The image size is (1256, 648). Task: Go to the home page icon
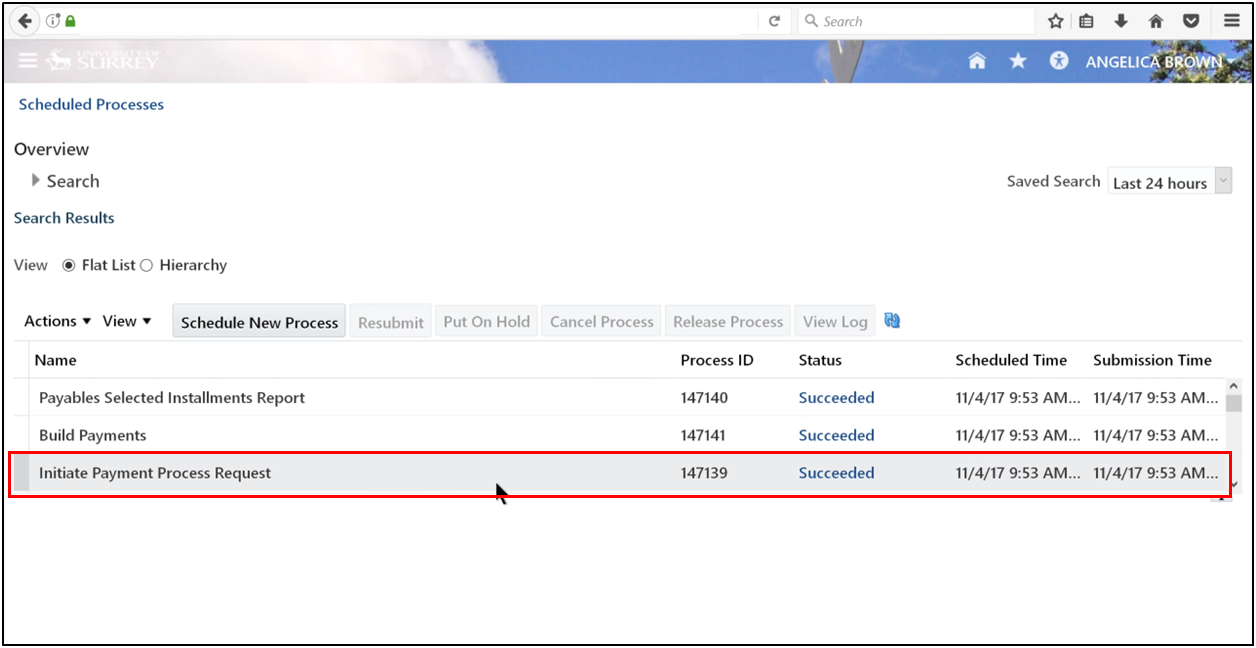click(977, 60)
